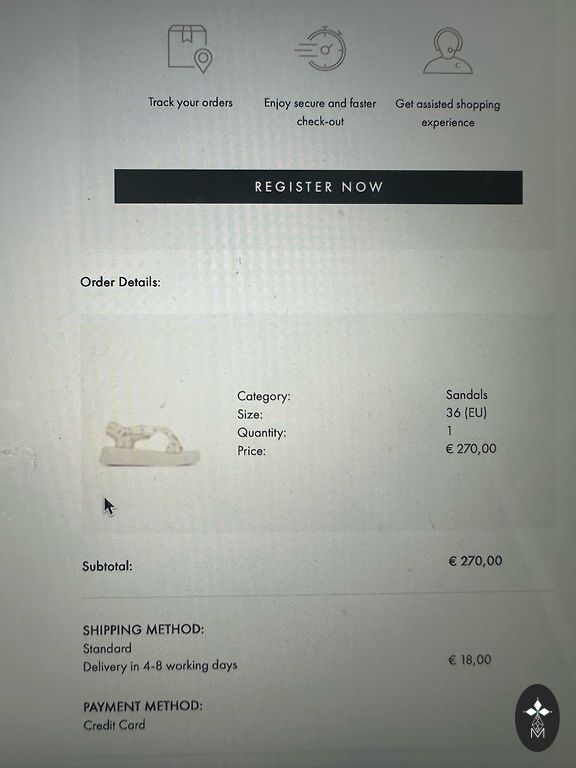Click the Register Now button
The image size is (576, 768).
318,187
